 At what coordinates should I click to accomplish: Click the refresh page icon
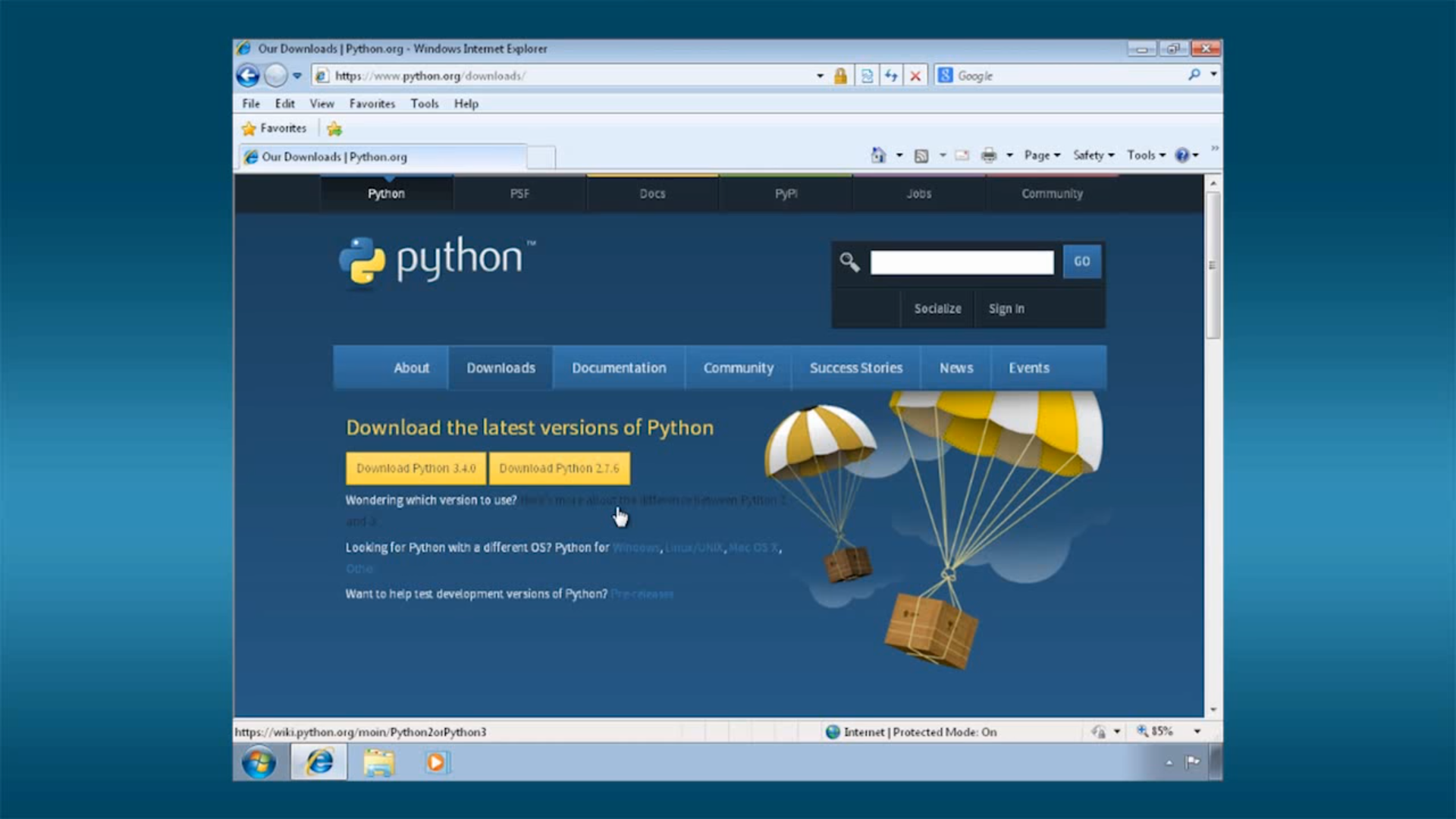point(890,76)
